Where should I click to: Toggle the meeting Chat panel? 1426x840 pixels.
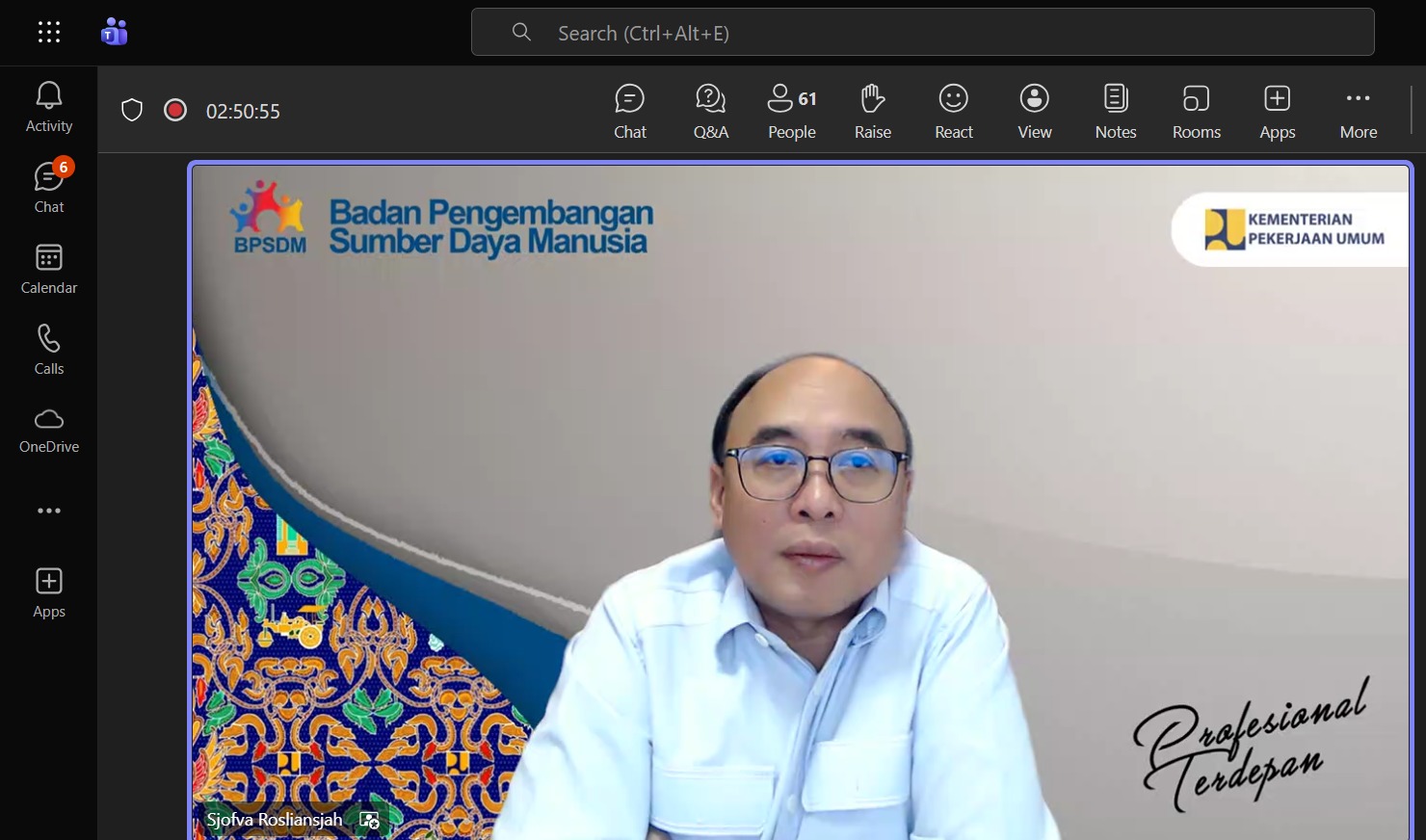(629, 111)
